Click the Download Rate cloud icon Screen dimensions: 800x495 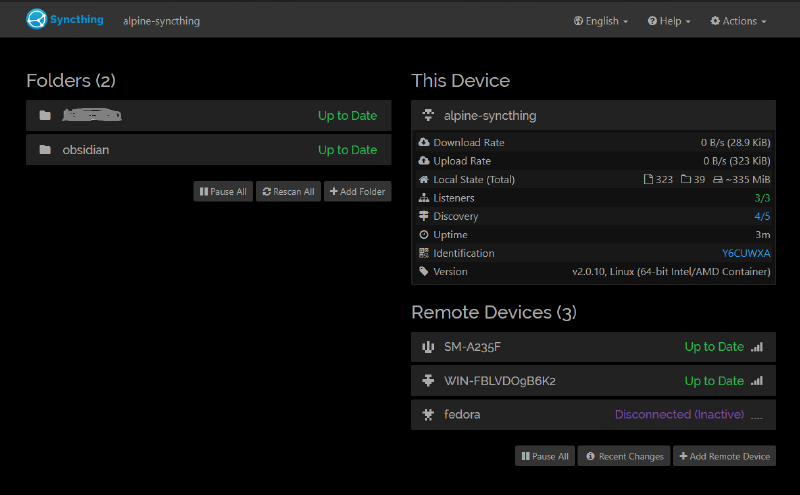click(x=424, y=142)
